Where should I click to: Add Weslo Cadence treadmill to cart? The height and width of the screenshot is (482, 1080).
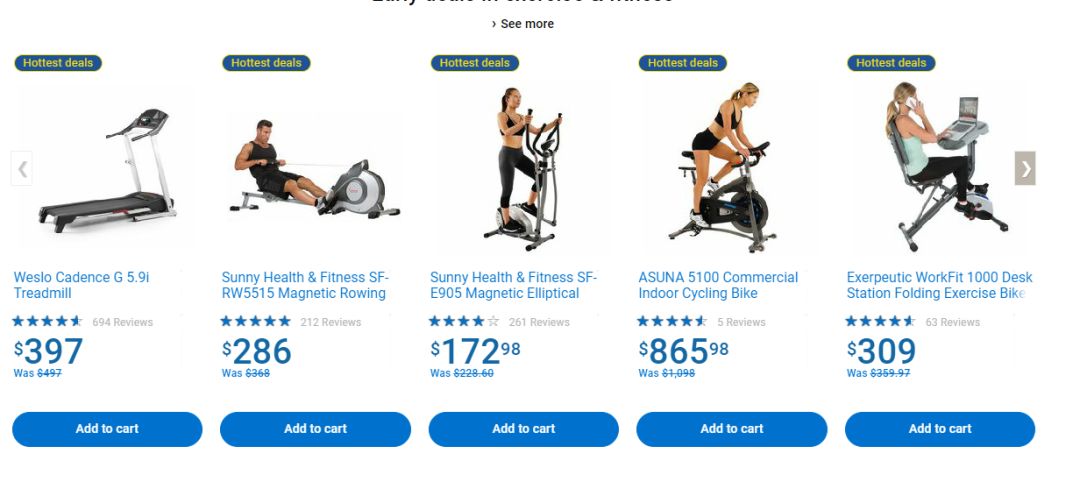pos(107,429)
